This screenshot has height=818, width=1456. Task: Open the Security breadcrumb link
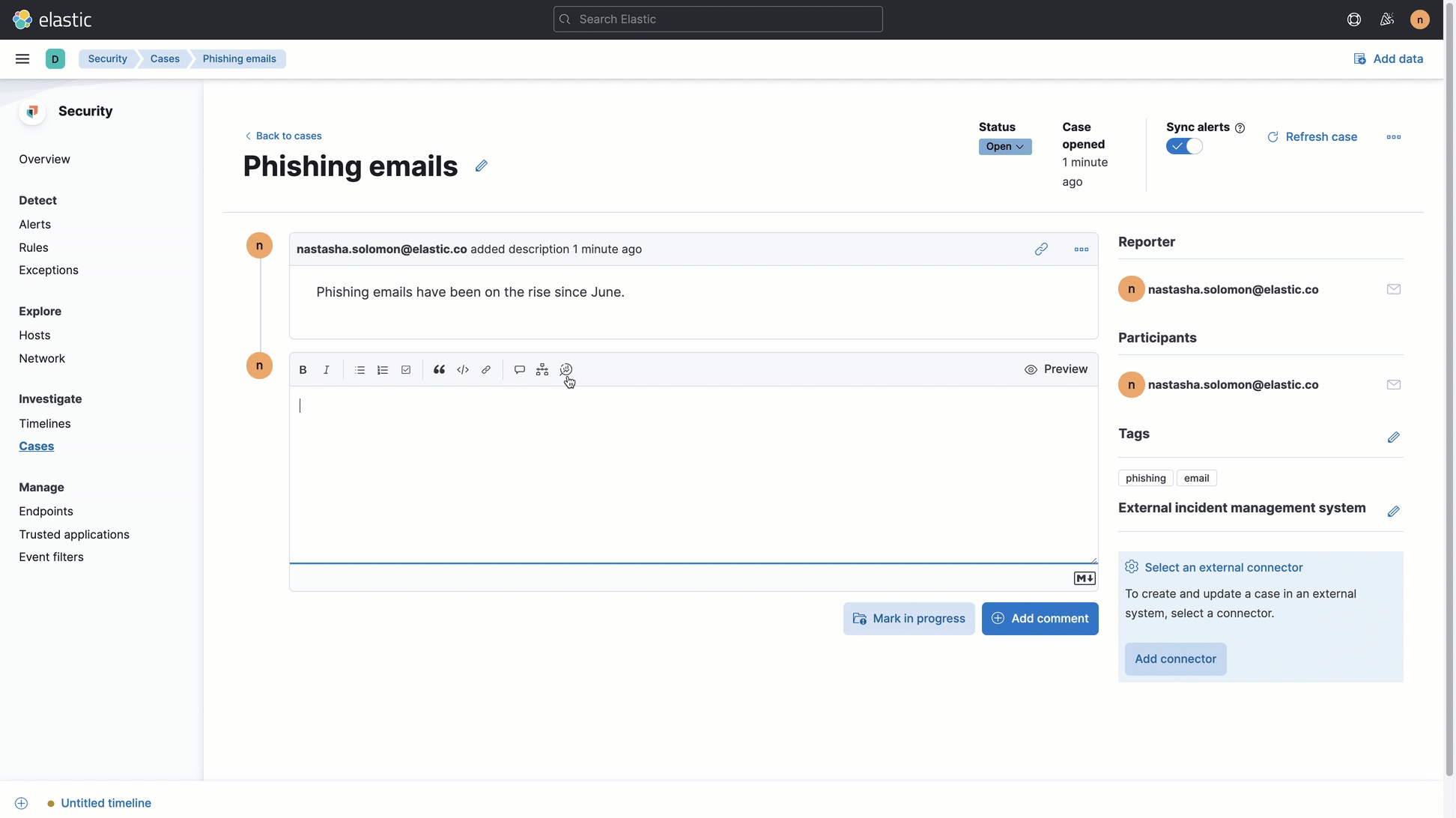click(107, 58)
